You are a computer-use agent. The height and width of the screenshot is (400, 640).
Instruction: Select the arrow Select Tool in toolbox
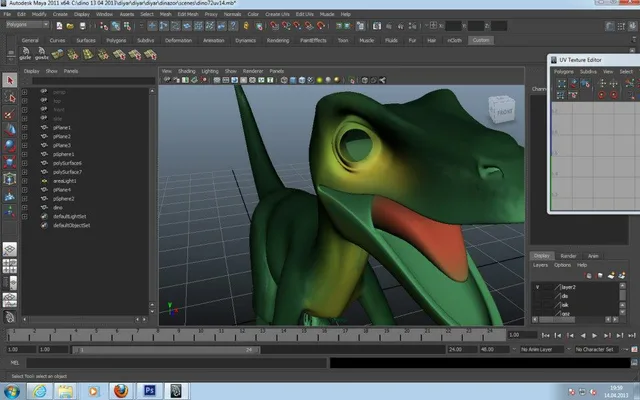(x=10, y=80)
